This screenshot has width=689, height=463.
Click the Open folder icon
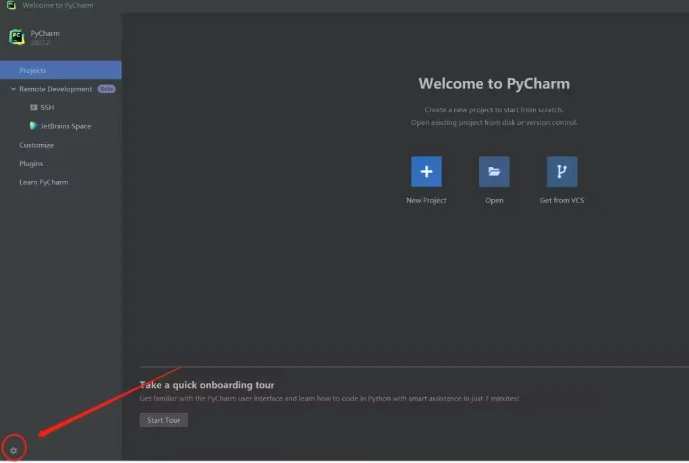[494, 171]
